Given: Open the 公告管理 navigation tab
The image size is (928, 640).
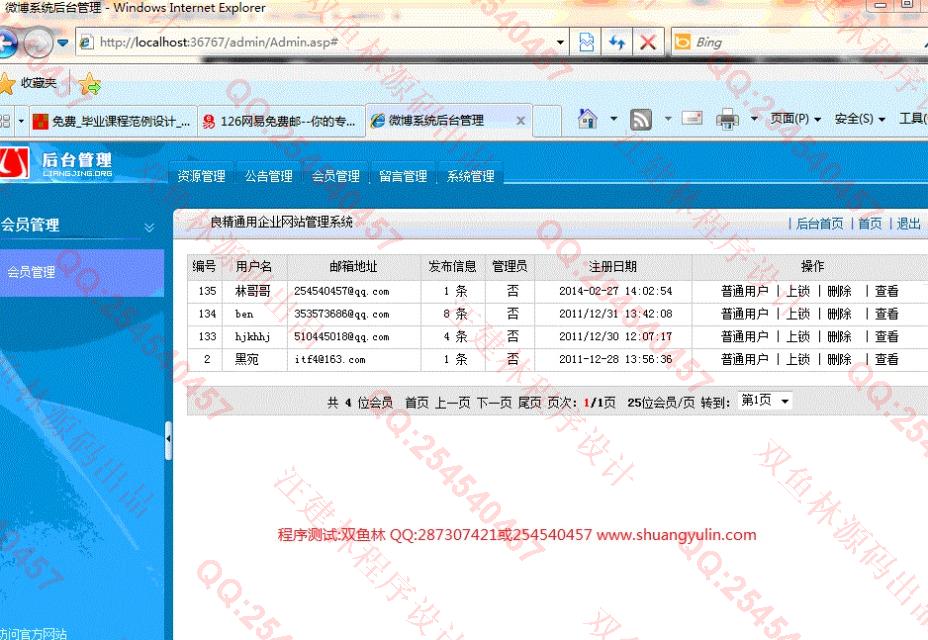Looking at the screenshot, I should [269, 176].
